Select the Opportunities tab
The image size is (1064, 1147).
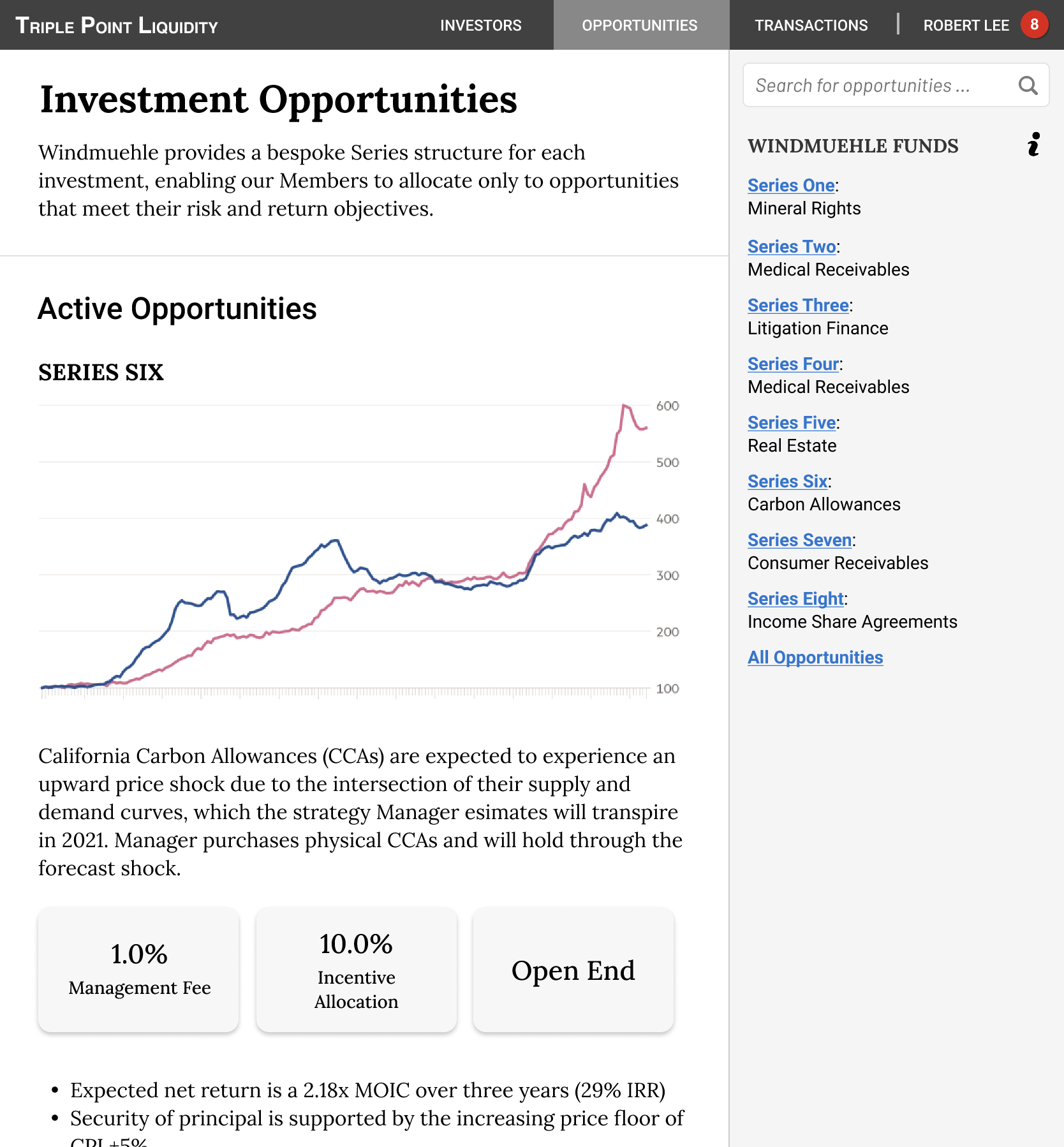(640, 26)
